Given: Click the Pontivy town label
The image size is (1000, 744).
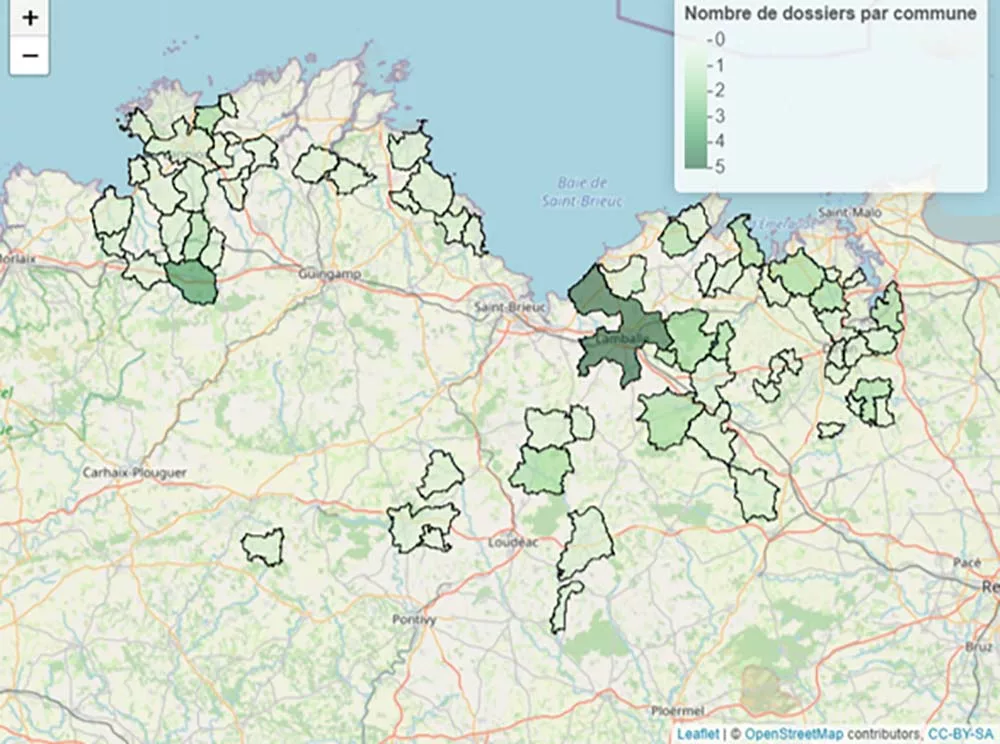Looking at the screenshot, I should click(414, 620).
